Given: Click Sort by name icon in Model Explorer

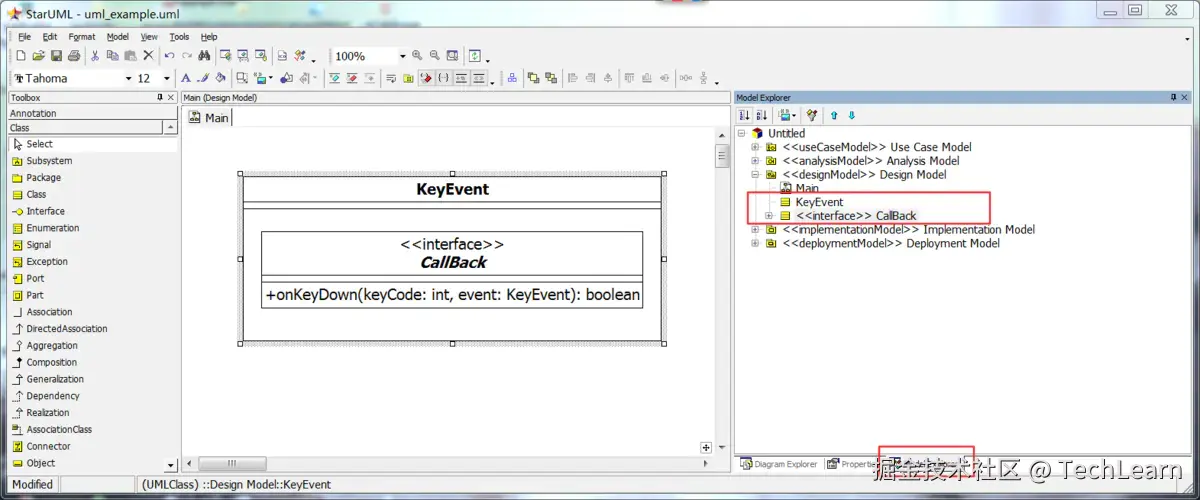Looking at the screenshot, I should (761, 115).
